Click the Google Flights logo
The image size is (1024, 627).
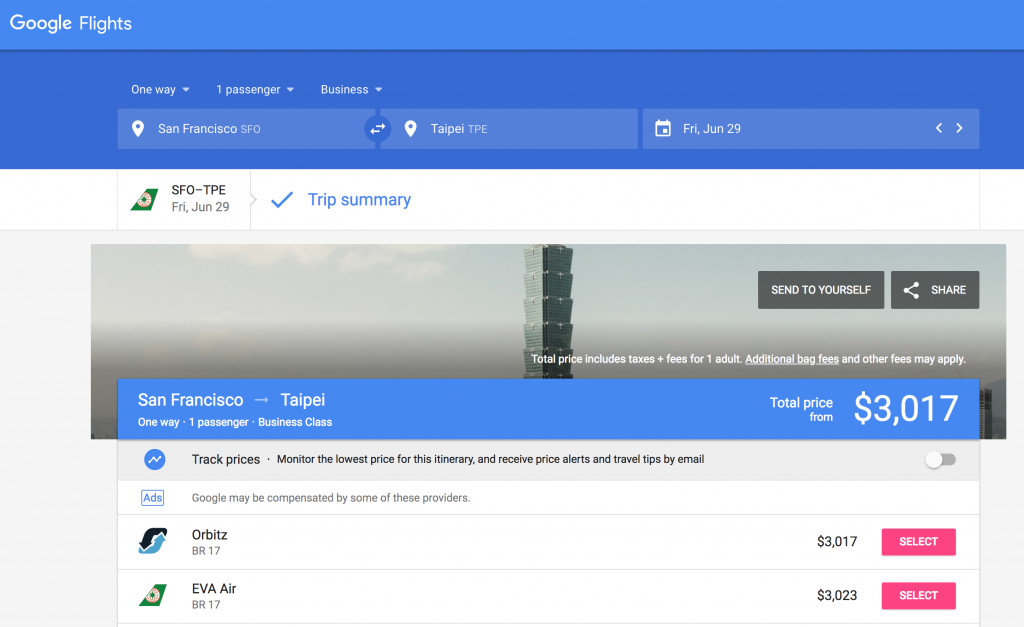71,24
